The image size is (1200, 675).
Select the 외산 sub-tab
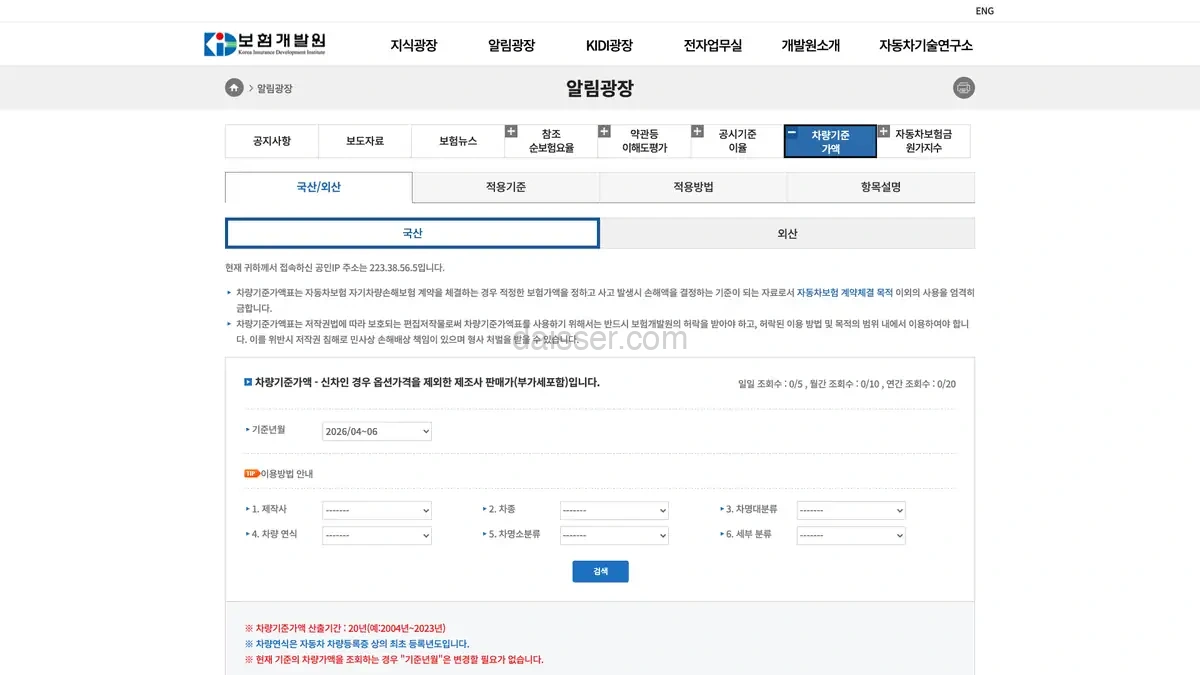788,233
